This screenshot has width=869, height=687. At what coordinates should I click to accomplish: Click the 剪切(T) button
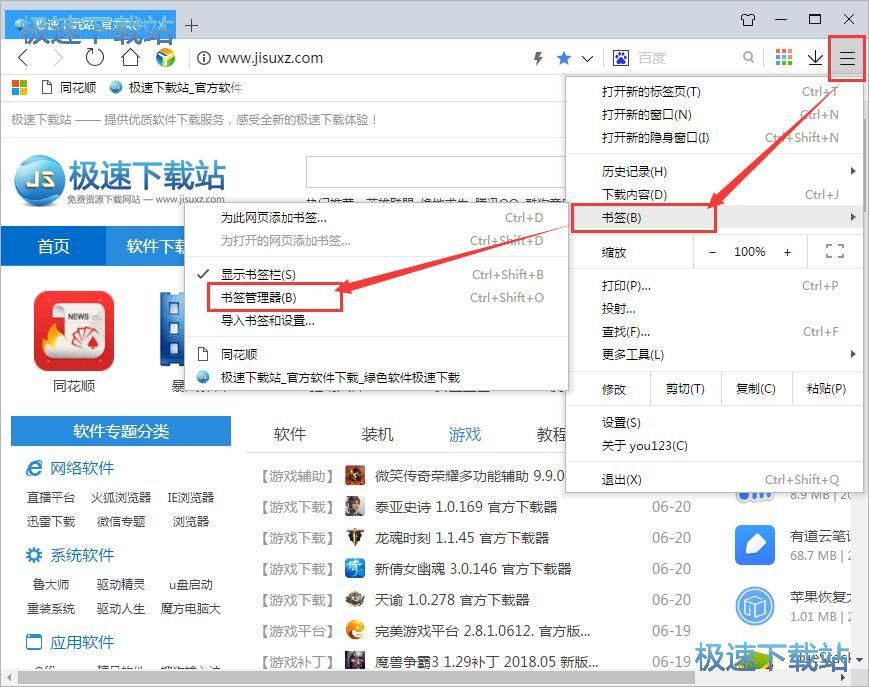point(685,389)
